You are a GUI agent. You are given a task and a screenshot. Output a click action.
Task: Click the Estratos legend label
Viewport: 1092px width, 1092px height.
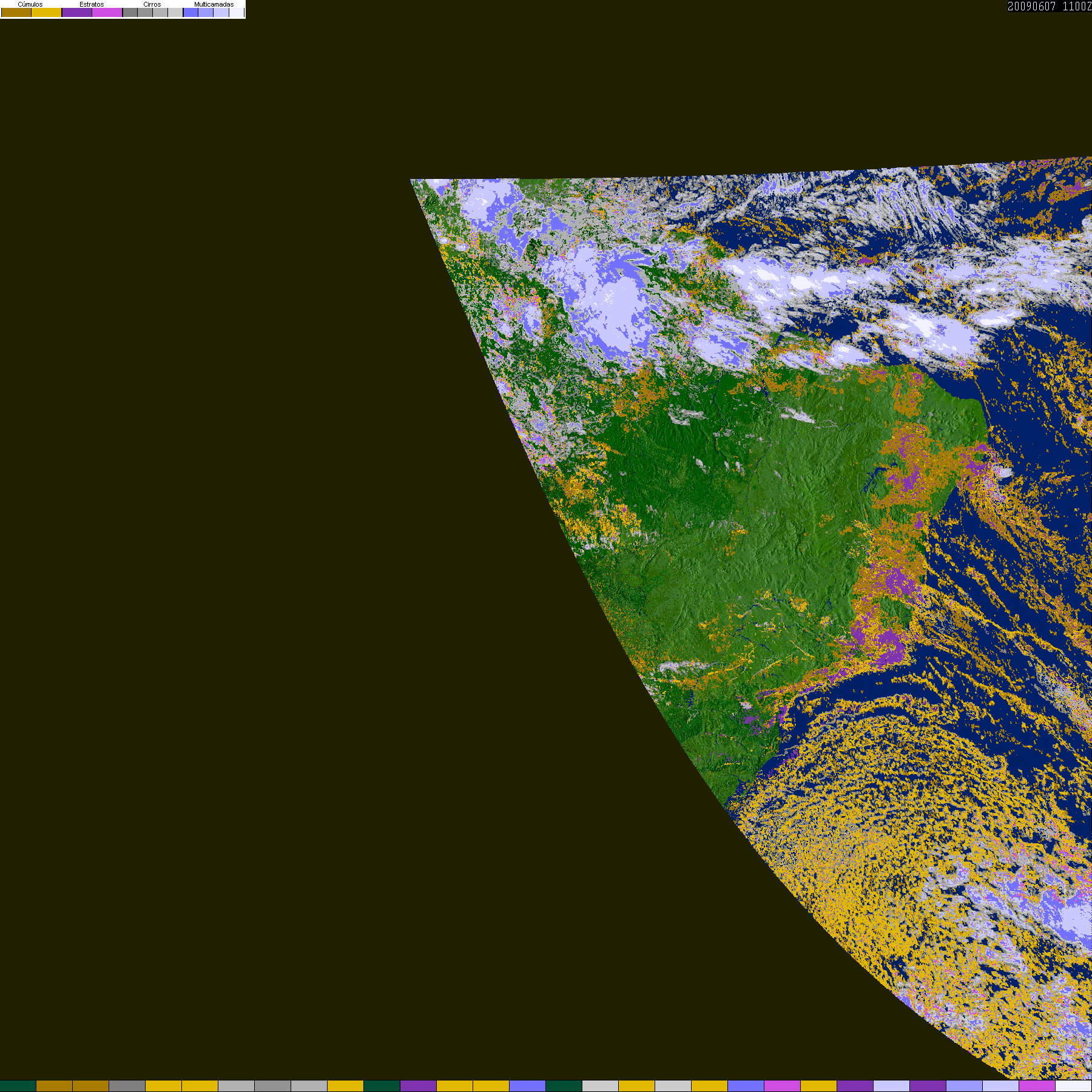(92, 4)
